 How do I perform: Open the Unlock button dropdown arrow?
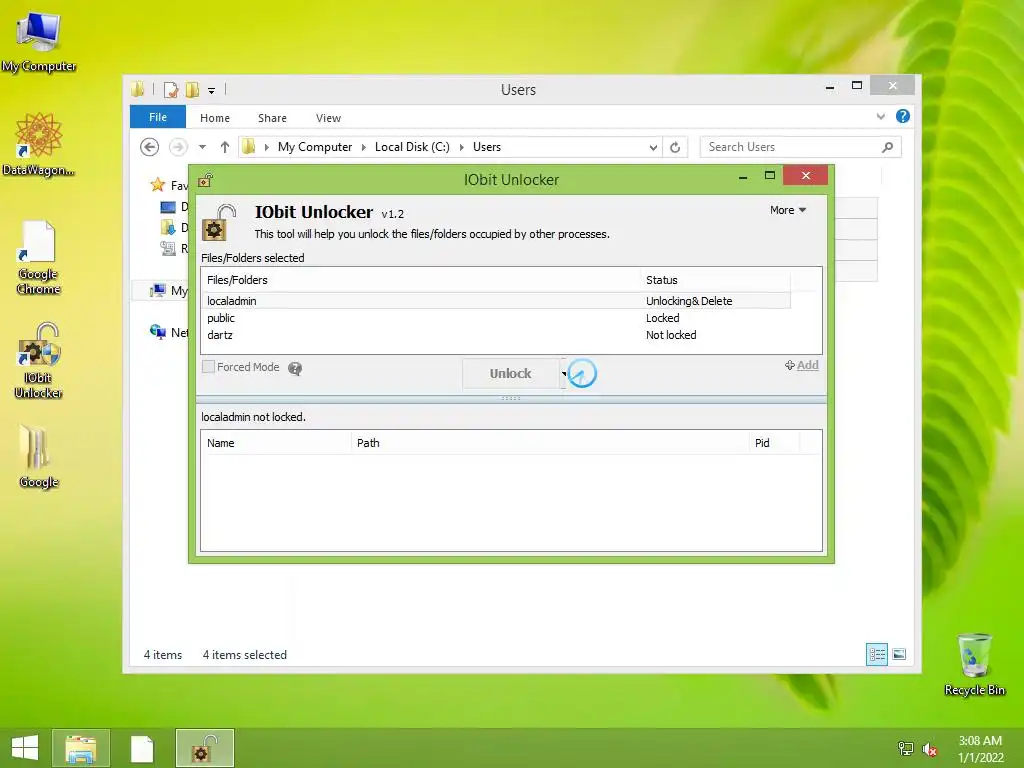click(564, 374)
